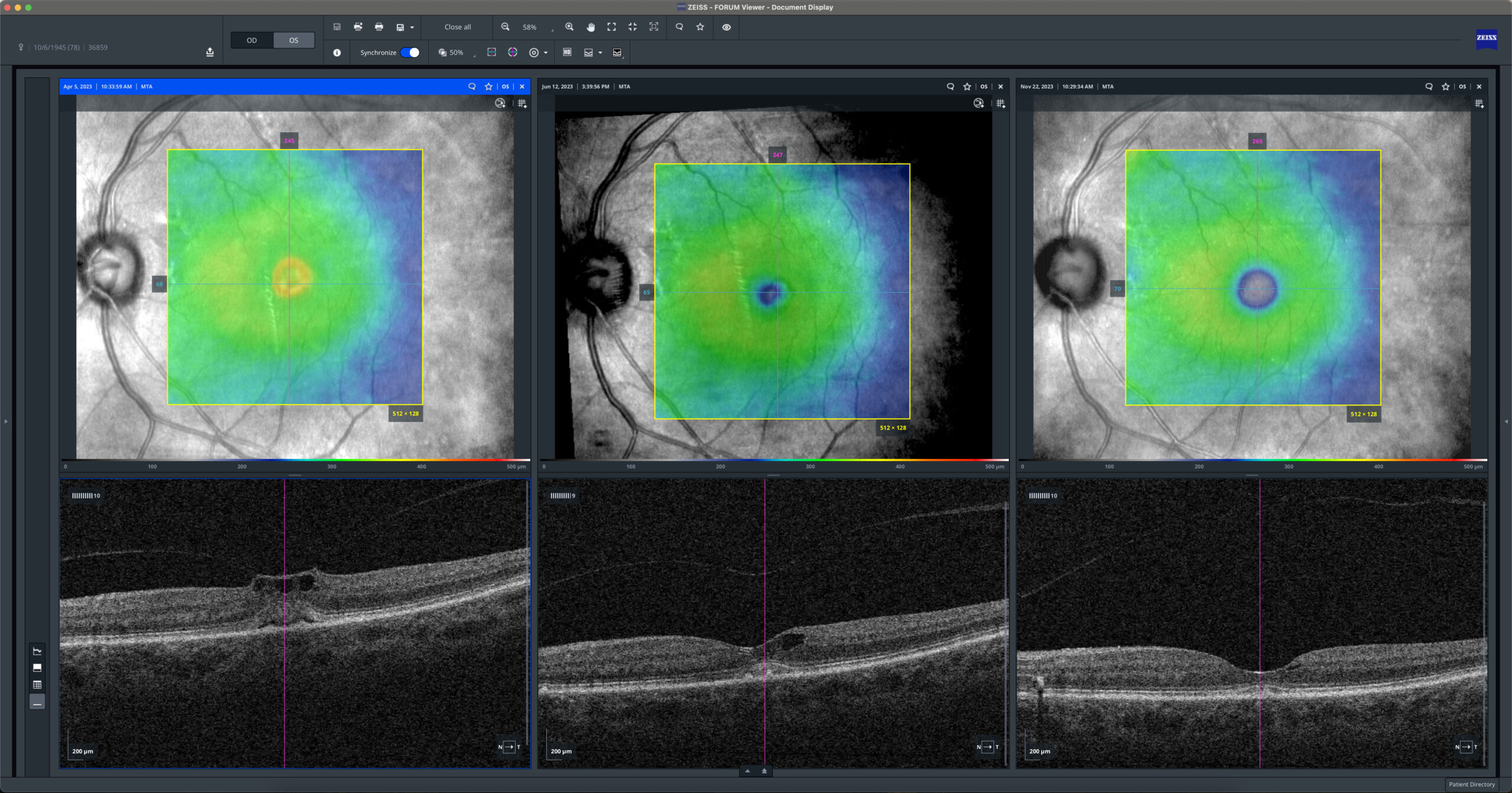Click comment icon in Nov 22, 2023 panel
Viewport: 1512px width, 793px height.
click(1429, 86)
